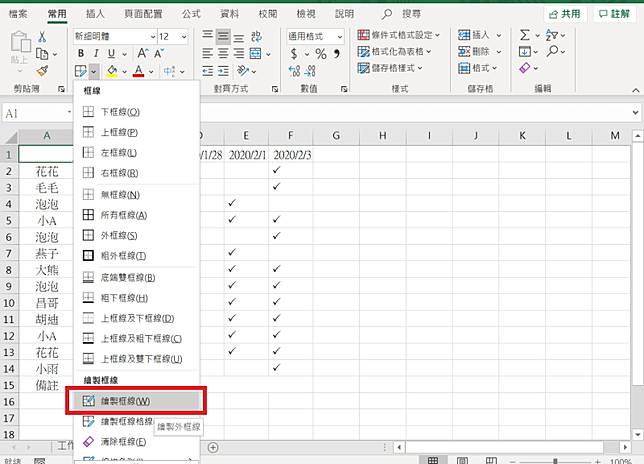
Task: Increase font size with larger A icon
Action: click(142, 53)
